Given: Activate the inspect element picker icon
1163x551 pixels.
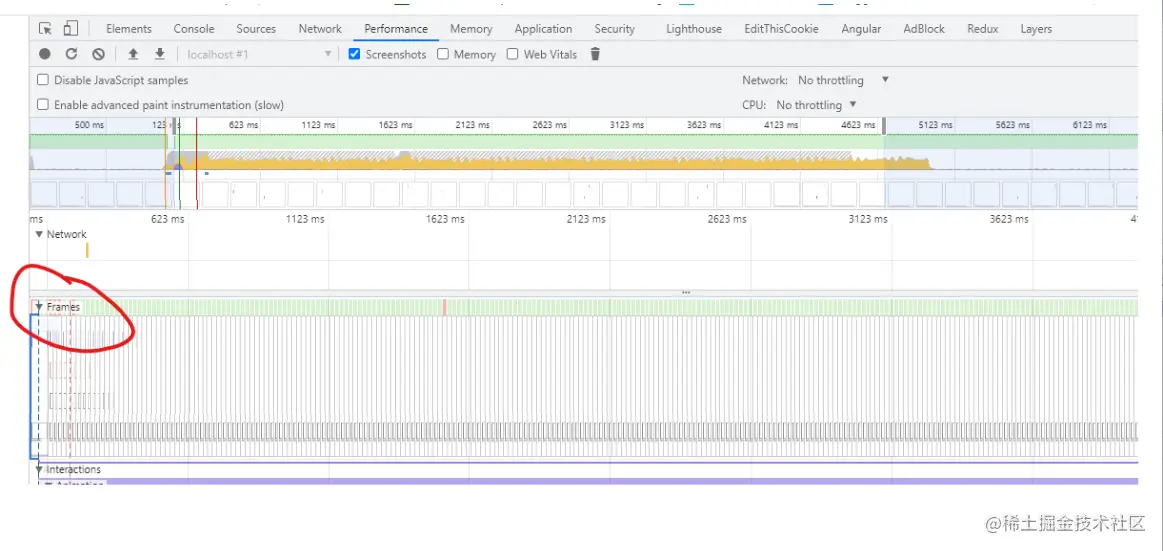Looking at the screenshot, I should click(x=45, y=29).
